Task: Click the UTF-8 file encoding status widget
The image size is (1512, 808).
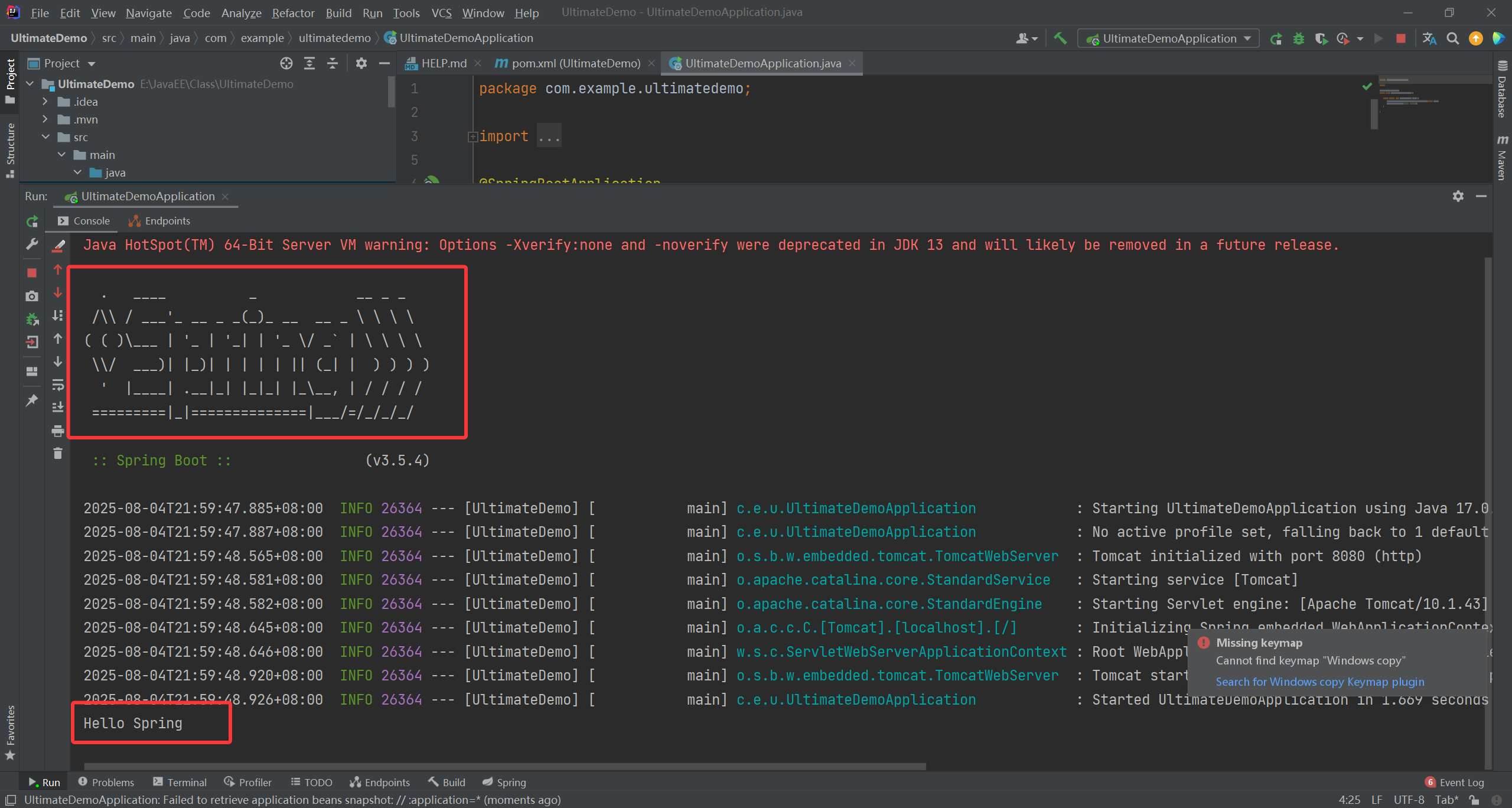Action: 1409,800
